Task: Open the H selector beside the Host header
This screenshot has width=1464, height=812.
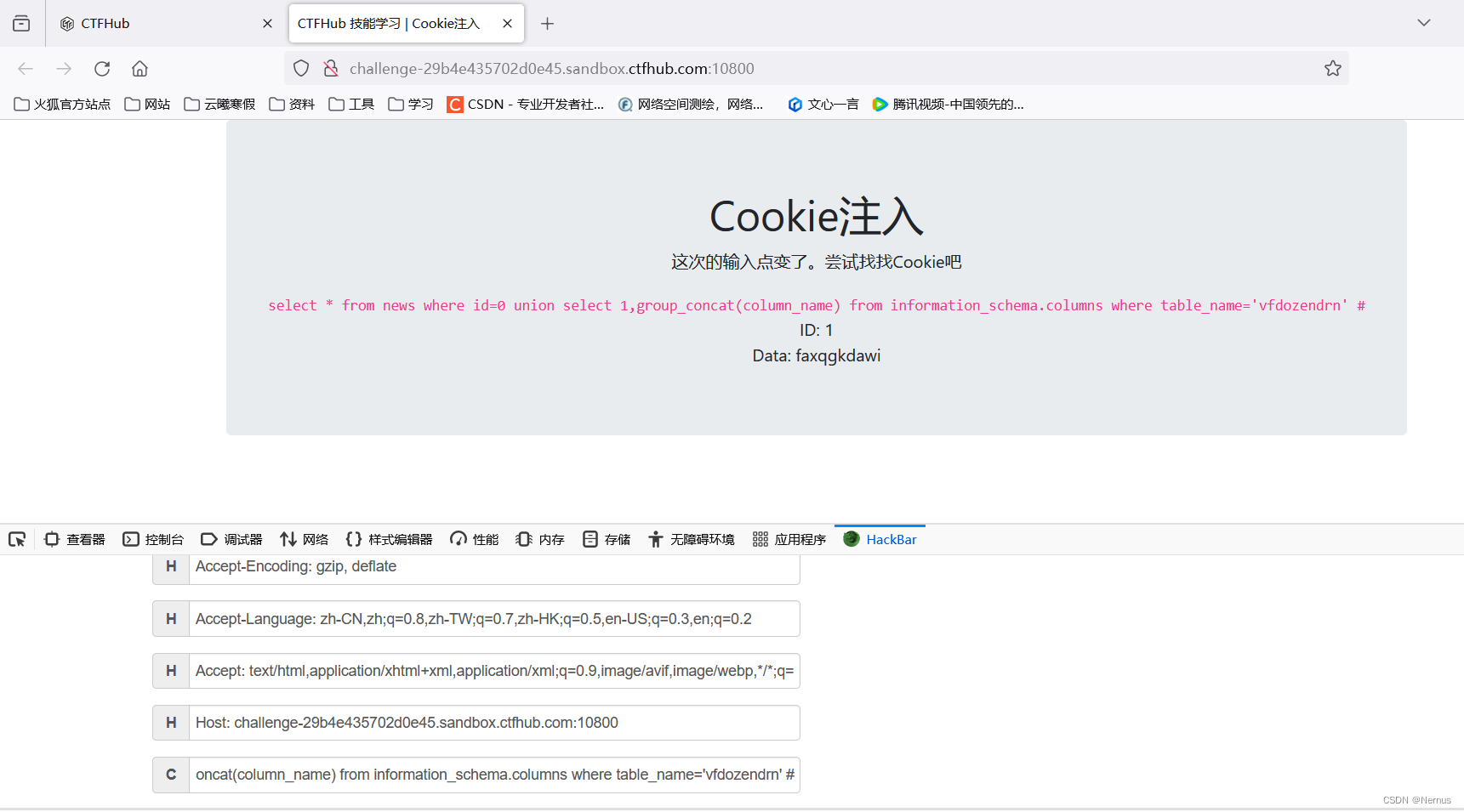Action: [170, 722]
